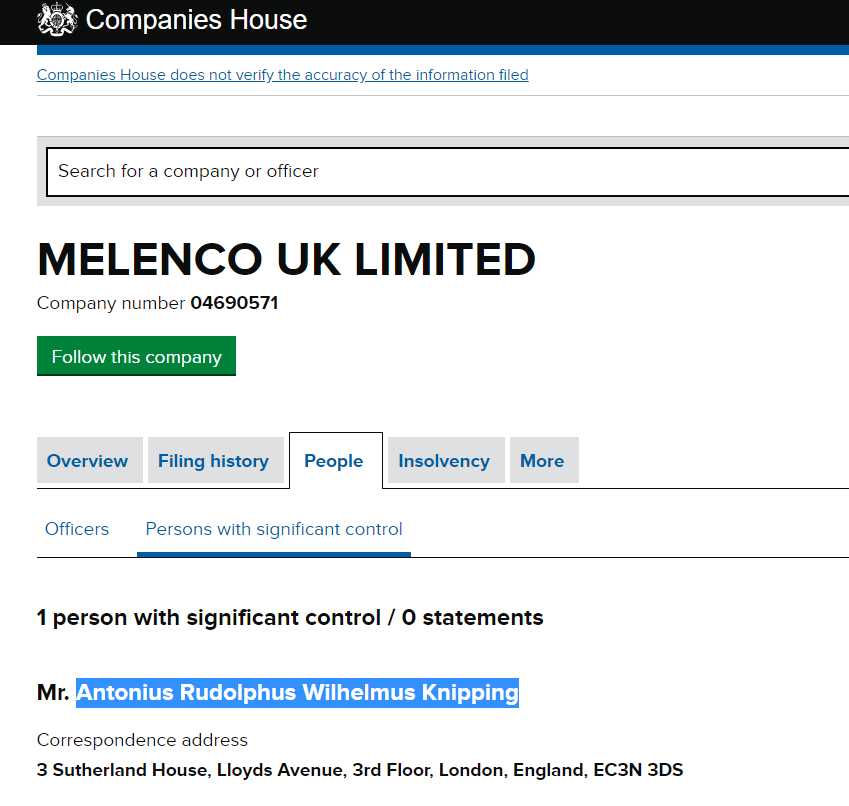Switch to the Overview tab
Image resolution: width=849 pixels, height=806 pixels.
click(x=88, y=461)
